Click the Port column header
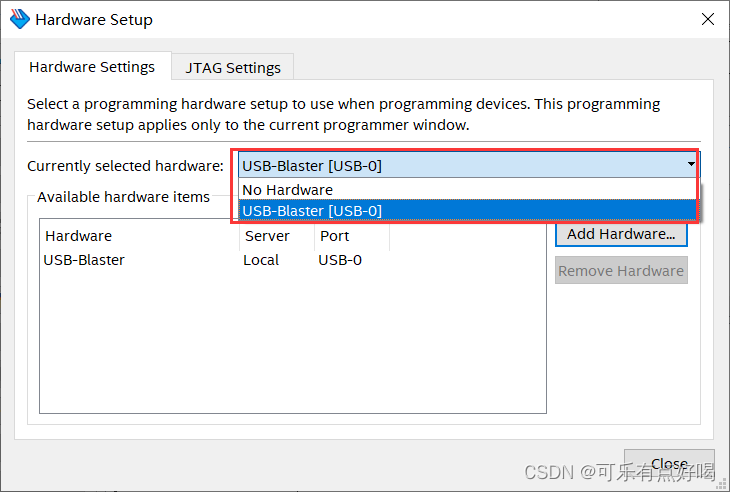The width and height of the screenshot is (730, 492). click(x=335, y=236)
